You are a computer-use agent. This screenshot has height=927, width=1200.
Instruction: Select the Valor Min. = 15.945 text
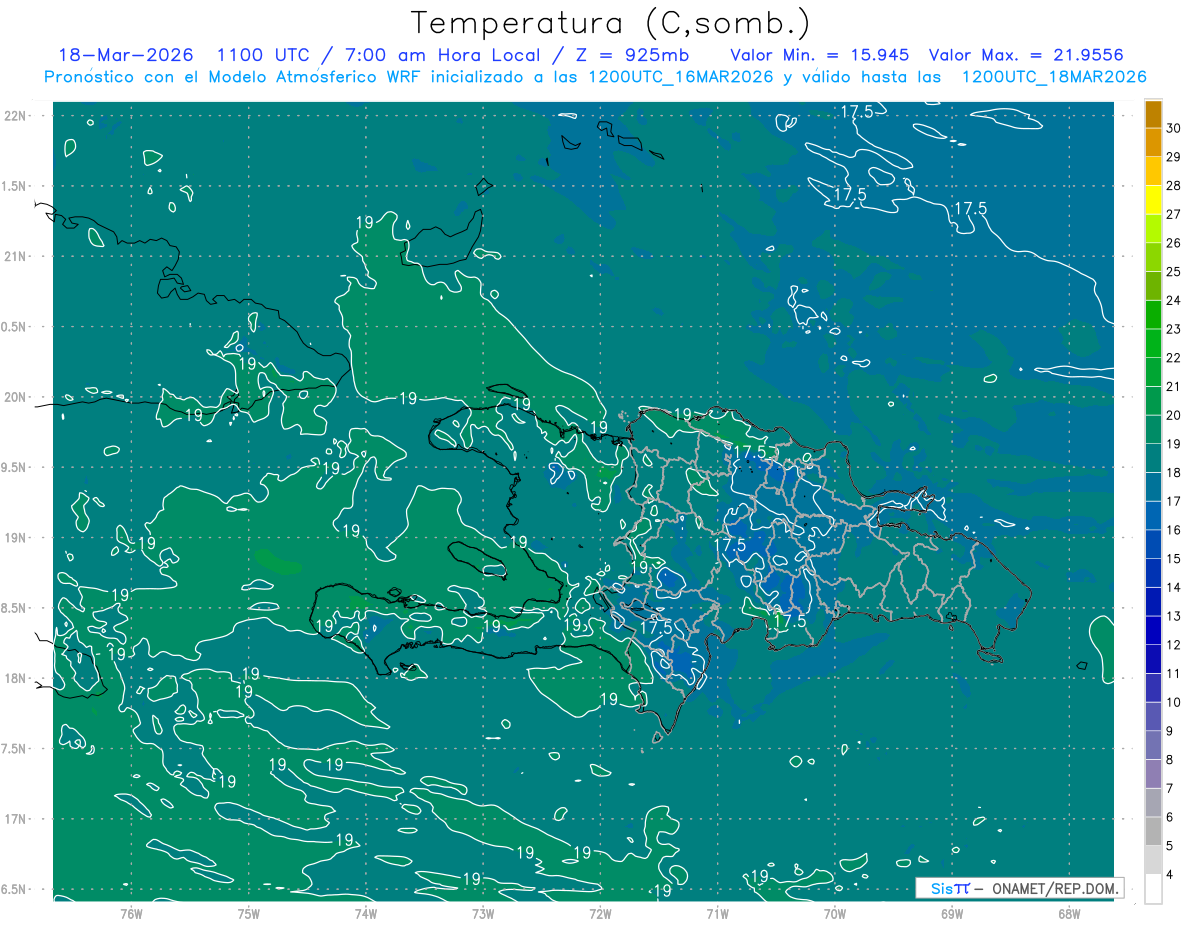point(819,55)
